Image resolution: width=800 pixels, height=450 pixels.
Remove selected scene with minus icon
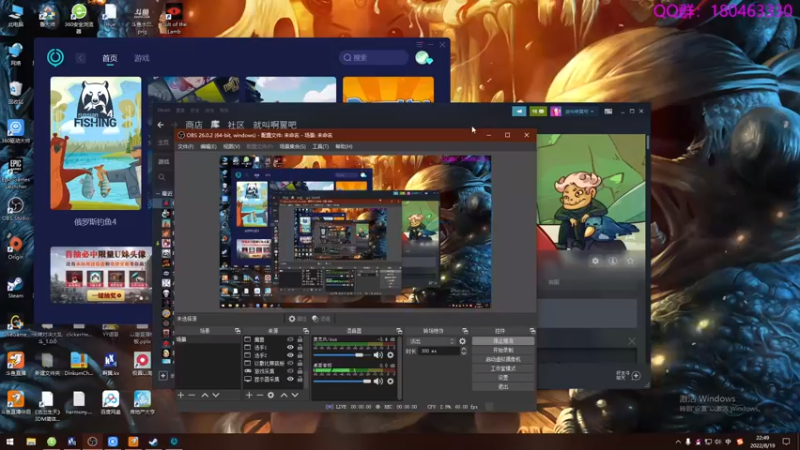click(x=192, y=395)
